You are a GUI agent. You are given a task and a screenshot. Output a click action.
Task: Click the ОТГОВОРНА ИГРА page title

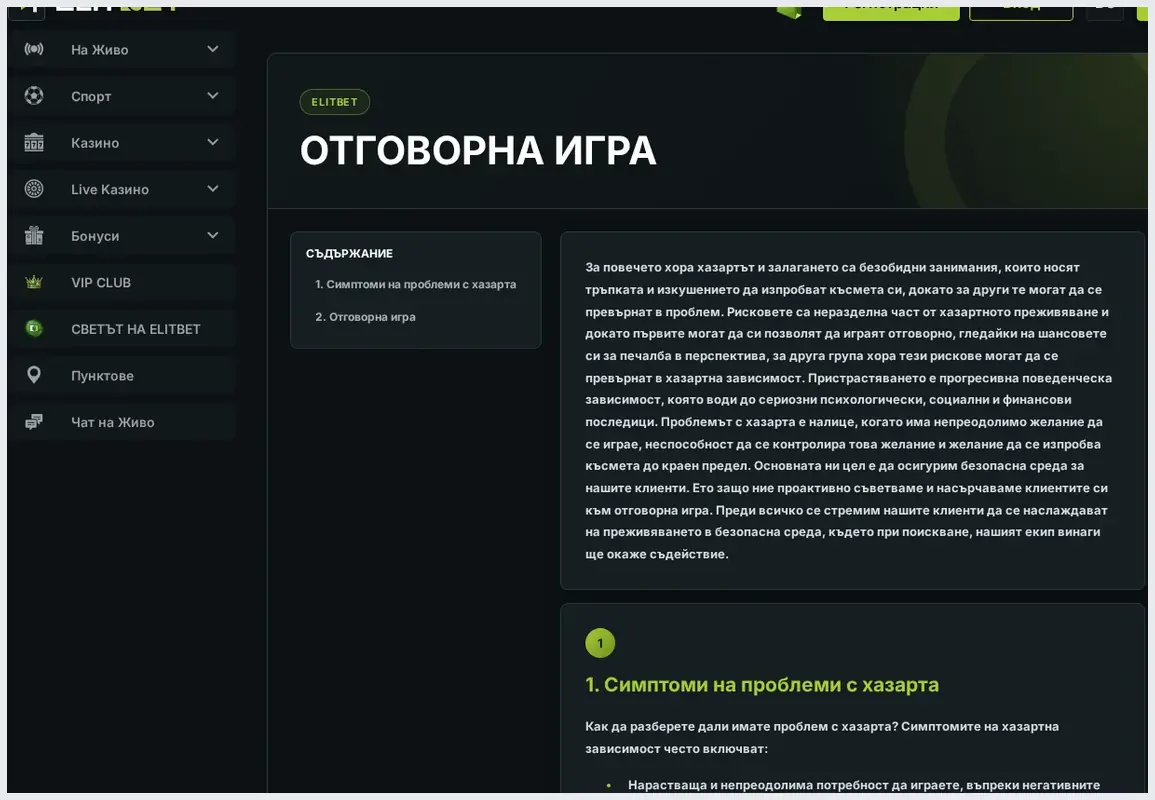[477, 150]
